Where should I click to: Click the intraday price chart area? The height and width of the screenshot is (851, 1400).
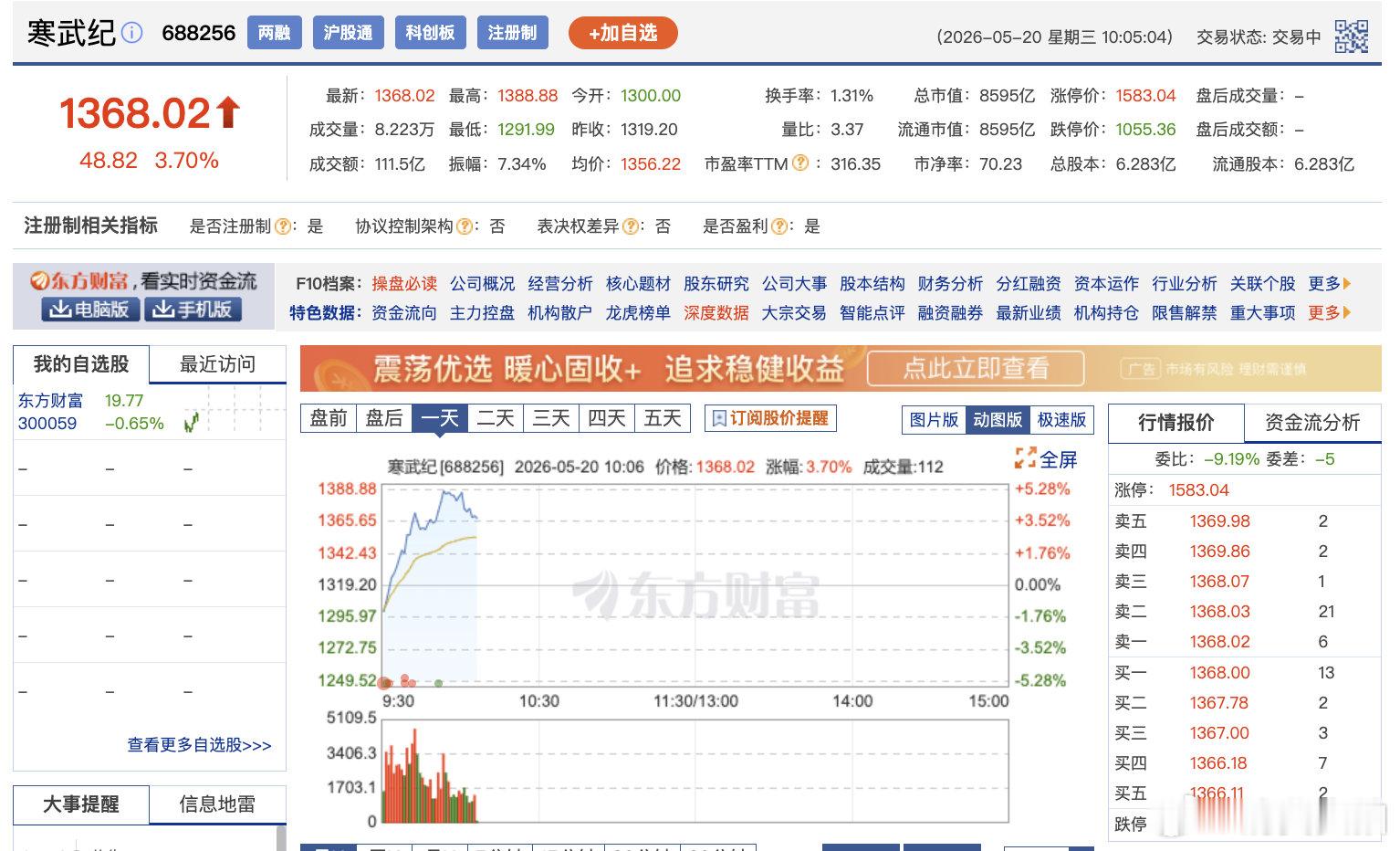695,584
